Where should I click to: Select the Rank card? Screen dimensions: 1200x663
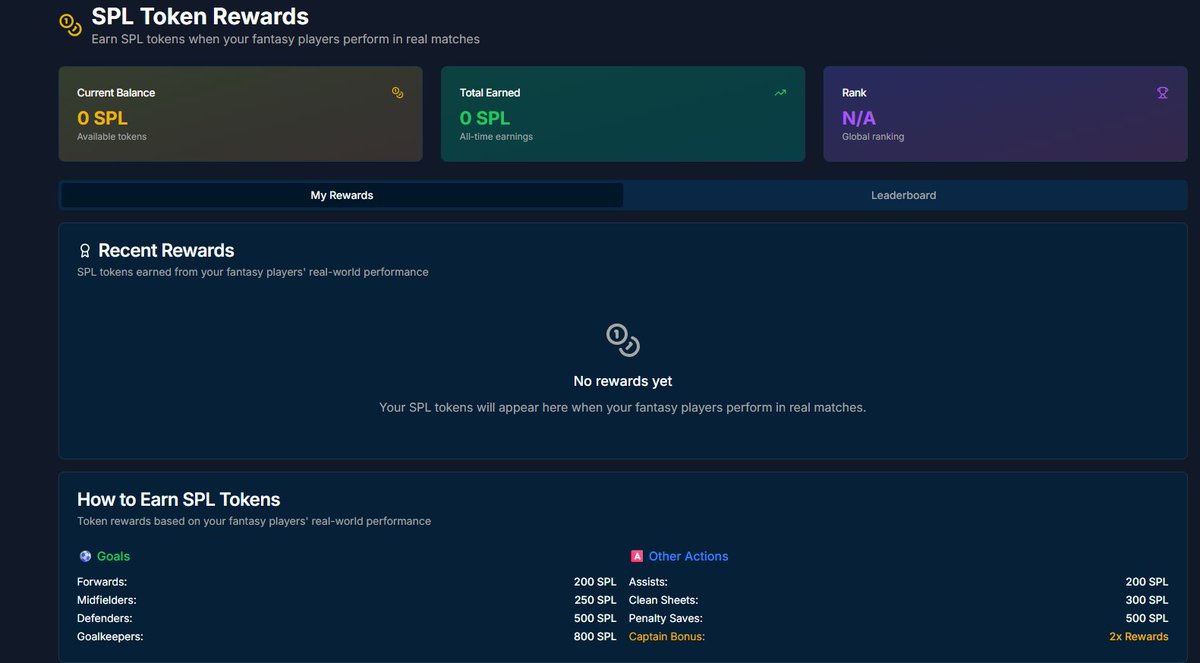click(1005, 114)
